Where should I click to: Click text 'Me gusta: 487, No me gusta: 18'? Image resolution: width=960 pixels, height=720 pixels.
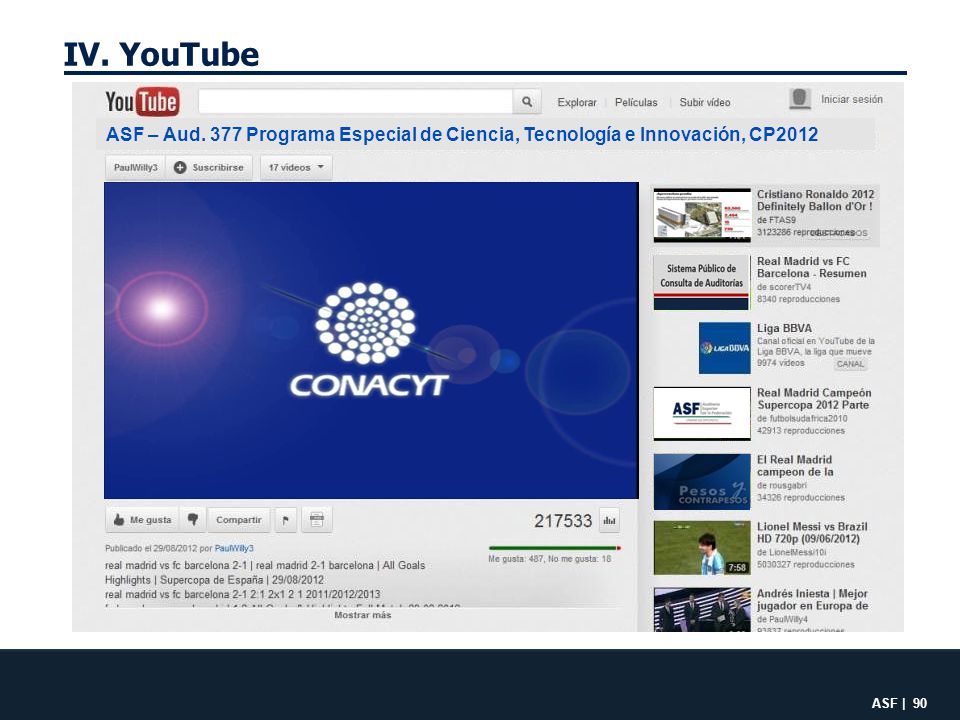[549, 559]
